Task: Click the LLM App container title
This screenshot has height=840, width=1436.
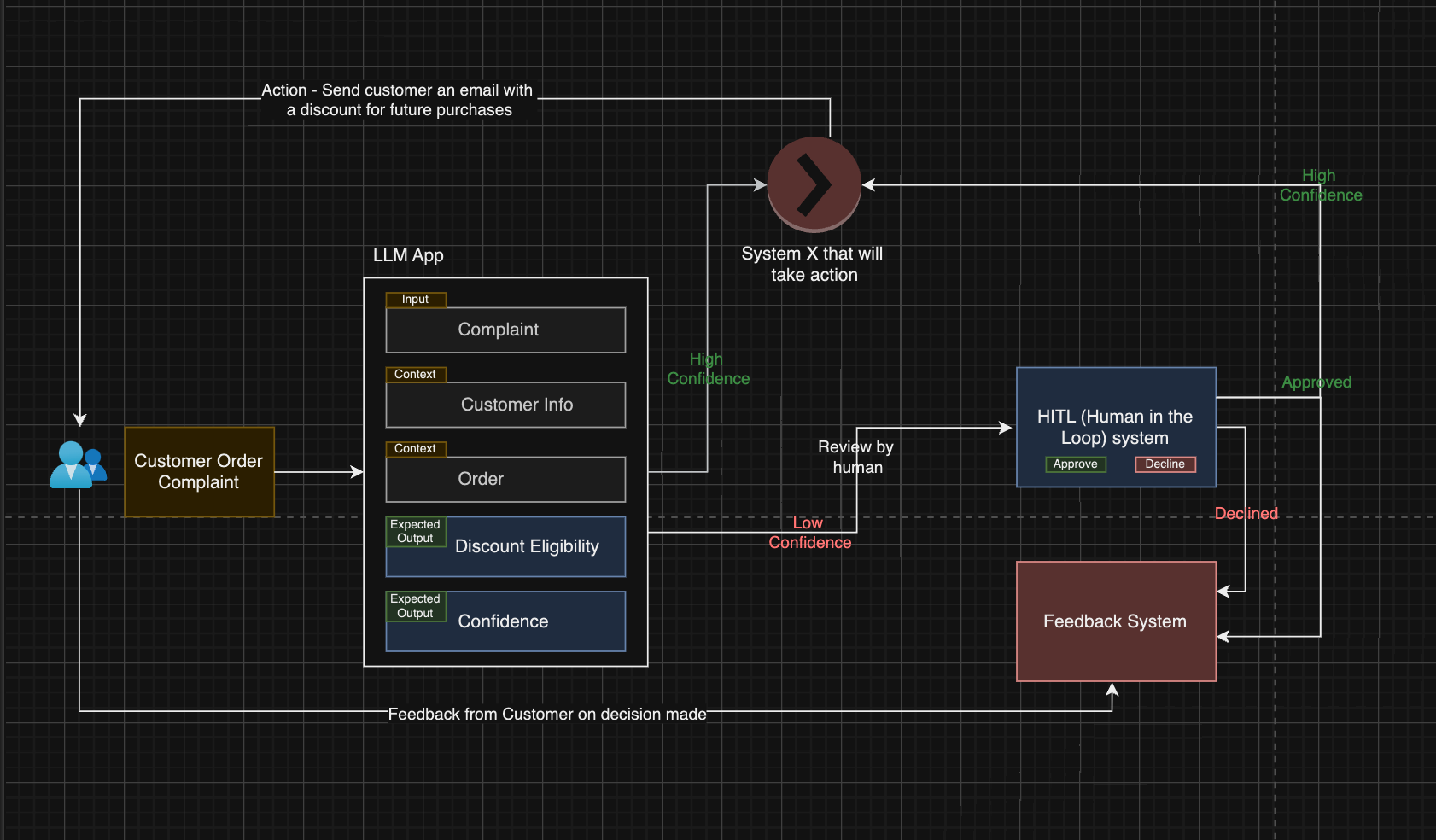Action: pos(408,254)
